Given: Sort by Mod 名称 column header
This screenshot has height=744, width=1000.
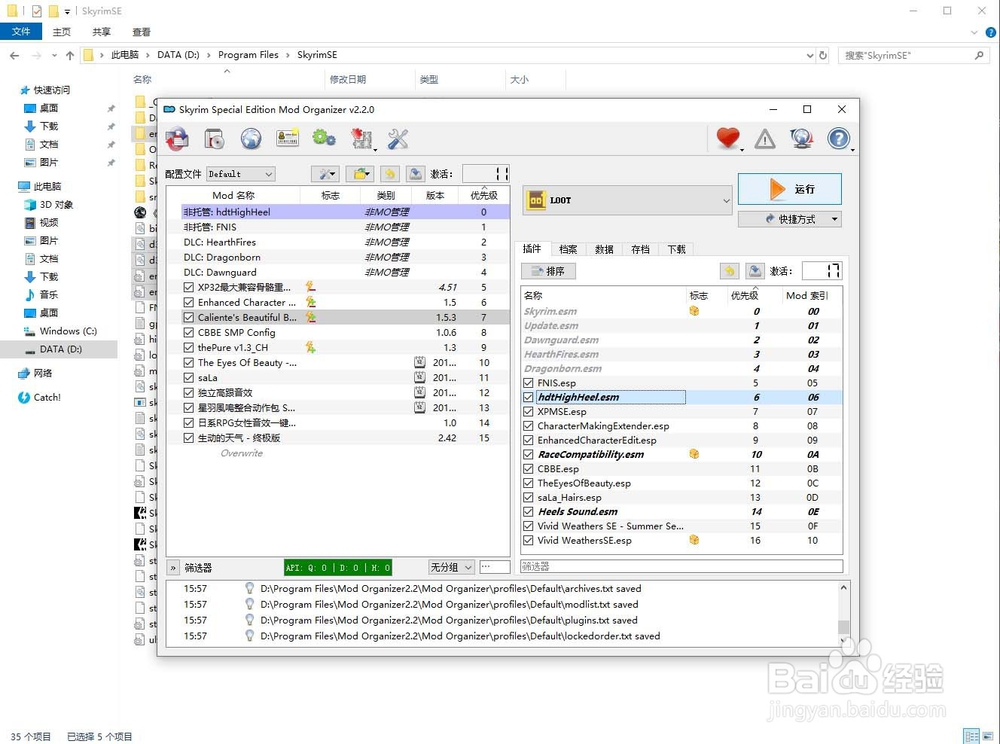Looking at the screenshot, I should tap(233, 195).
